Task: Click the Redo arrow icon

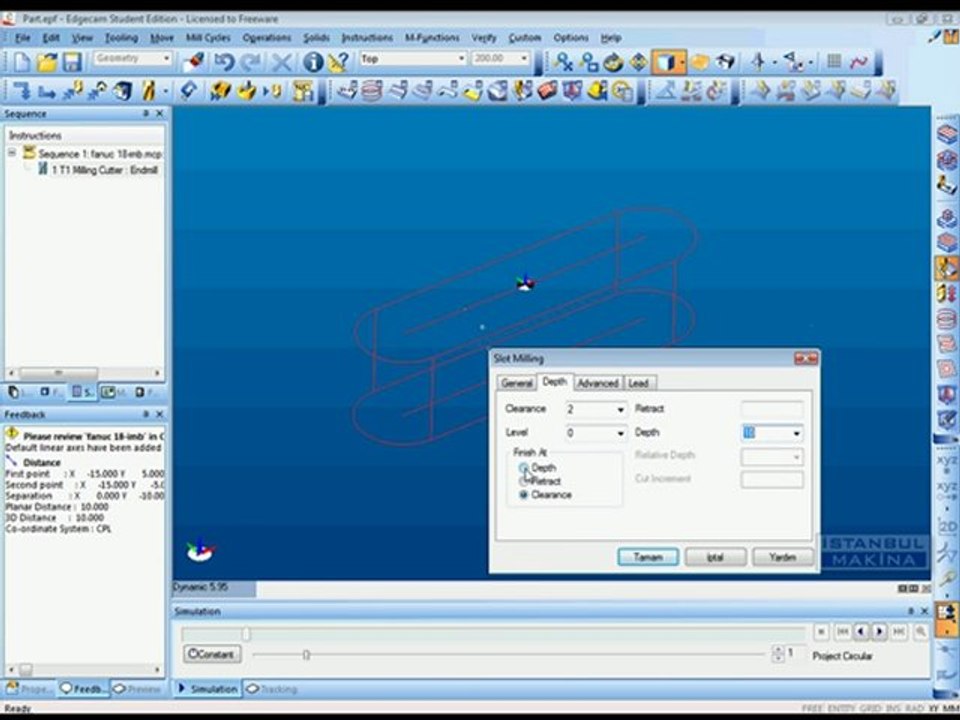Action: [250, 61]
